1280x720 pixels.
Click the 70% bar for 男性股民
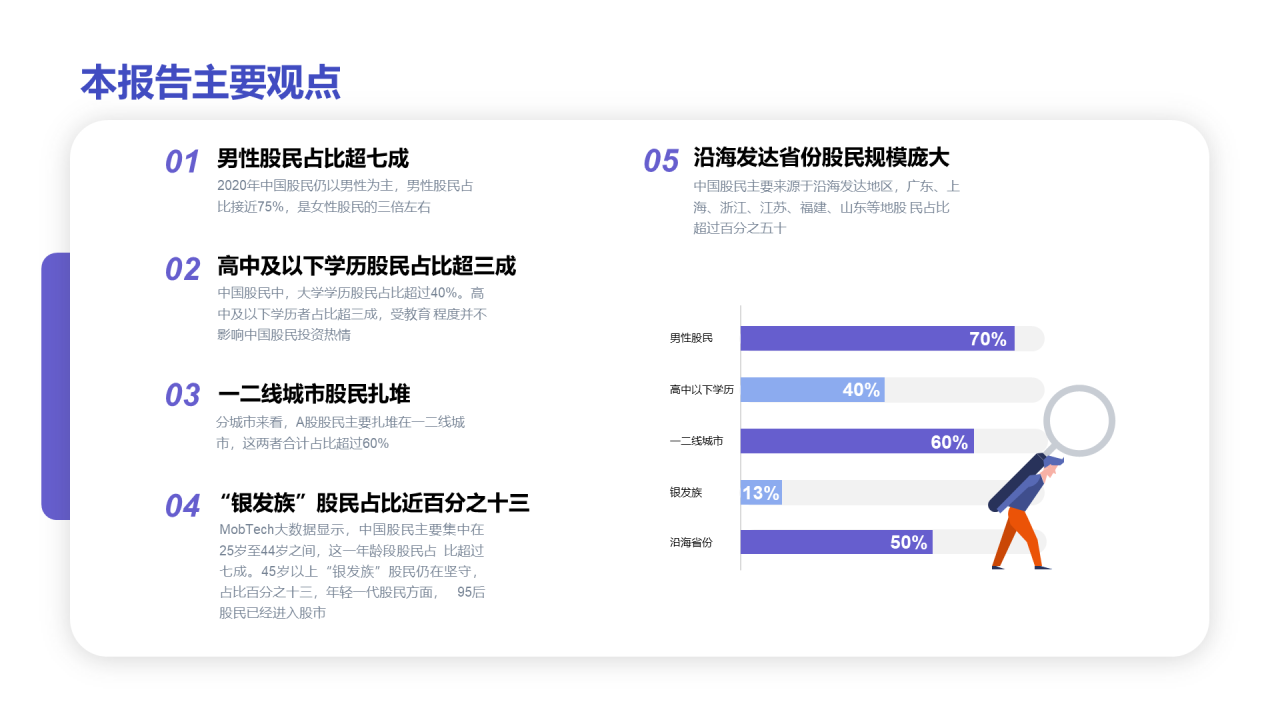(876, 339)
